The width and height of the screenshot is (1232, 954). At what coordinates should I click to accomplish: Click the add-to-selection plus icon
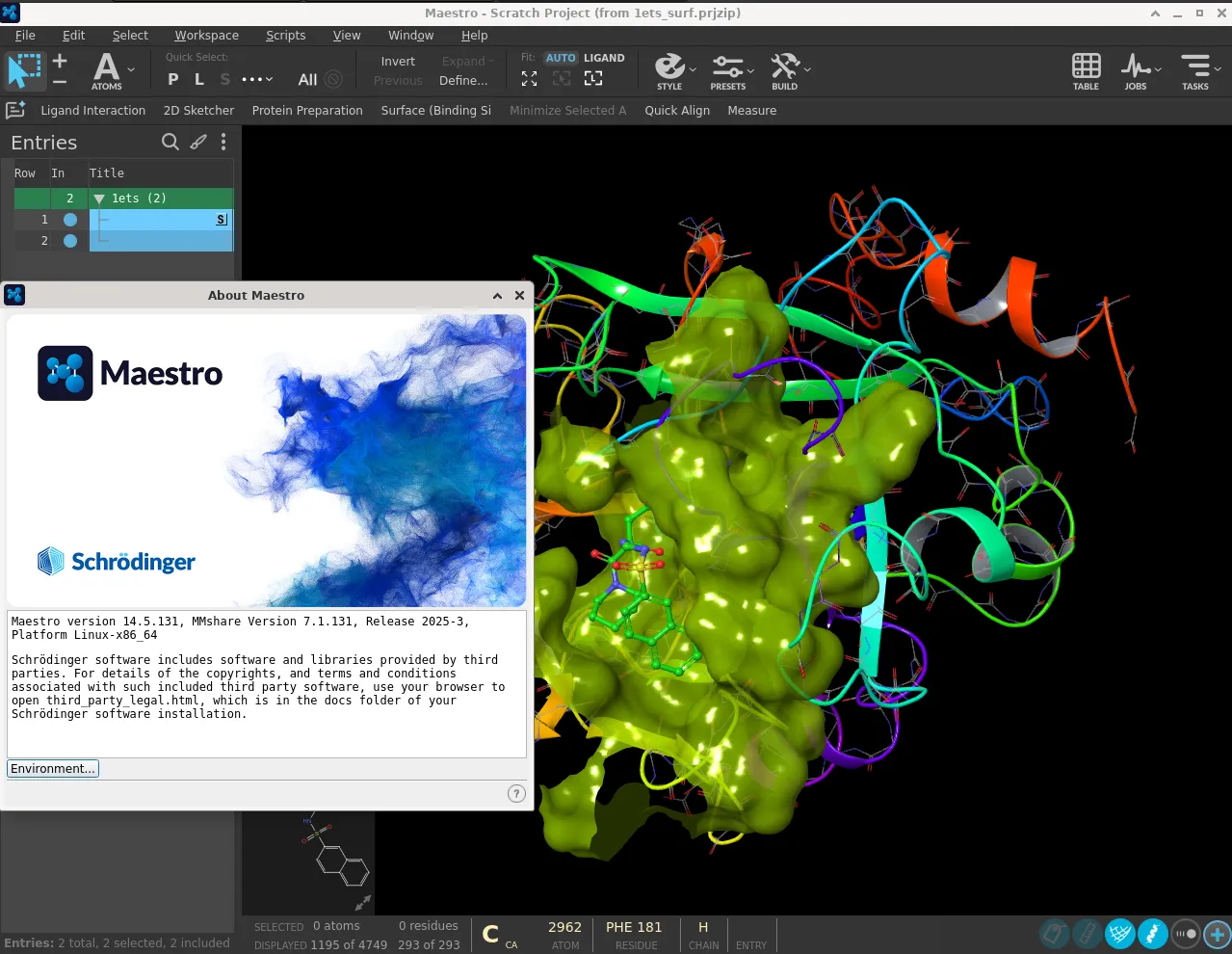[60, 62]
